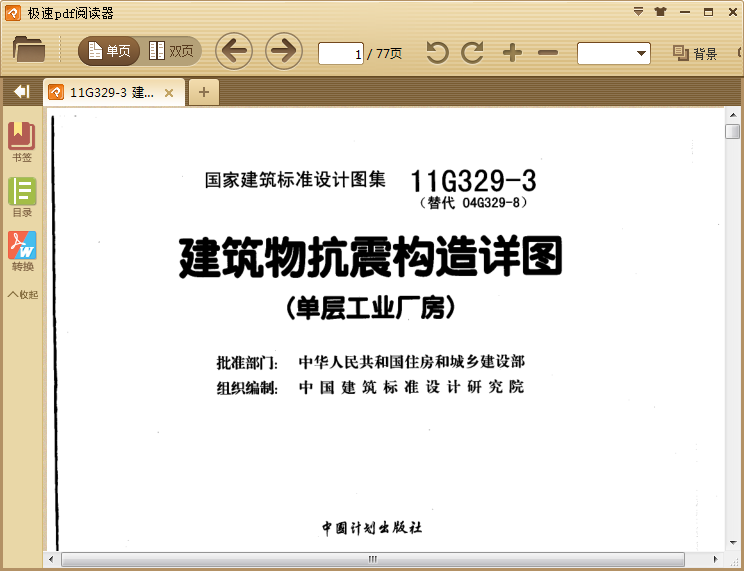The width and height of the screenshot is (744, 571).
Task: Click the vertical scrollbar up arrow
Action: tap(733, 115)
